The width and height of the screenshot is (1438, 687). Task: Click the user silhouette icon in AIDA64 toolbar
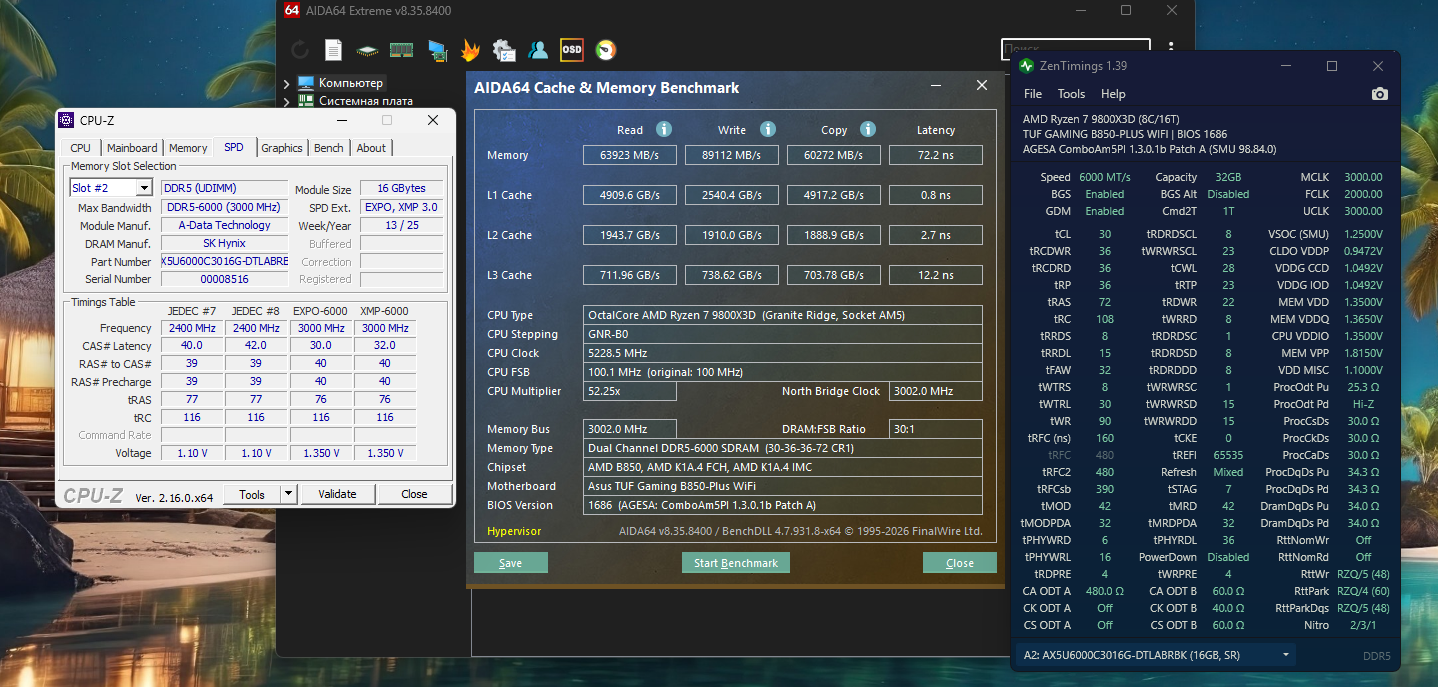tap(538, 49)
